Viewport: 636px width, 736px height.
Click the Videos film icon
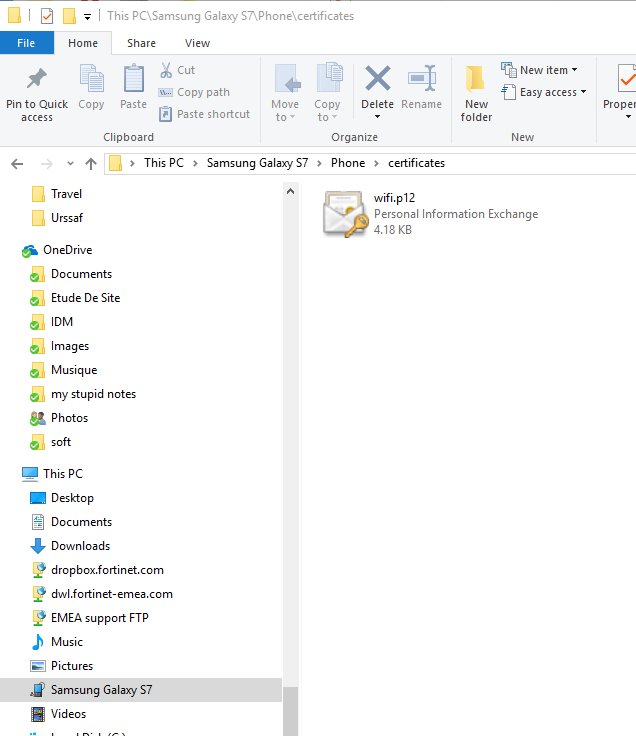(x=38, y=714)
